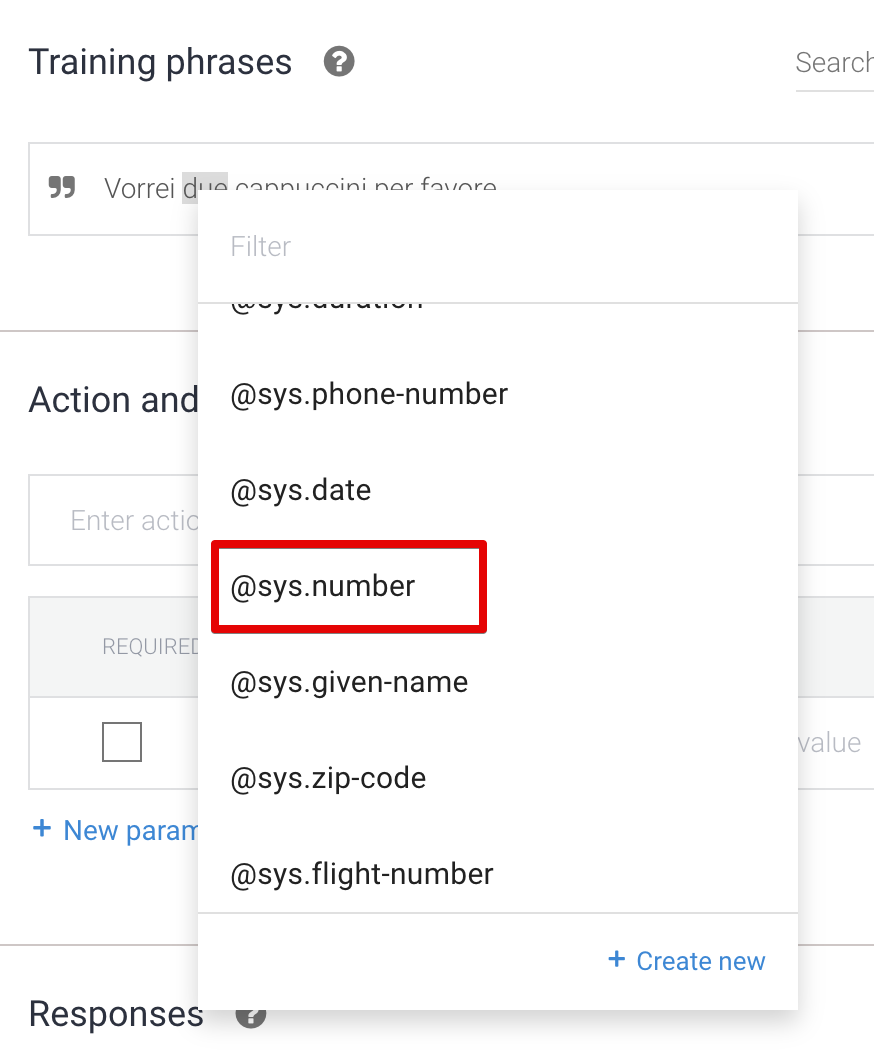Select the @sys.given-name entity option
The image size is (874, 1050).
pyautogui.click(x=349, y=683)
